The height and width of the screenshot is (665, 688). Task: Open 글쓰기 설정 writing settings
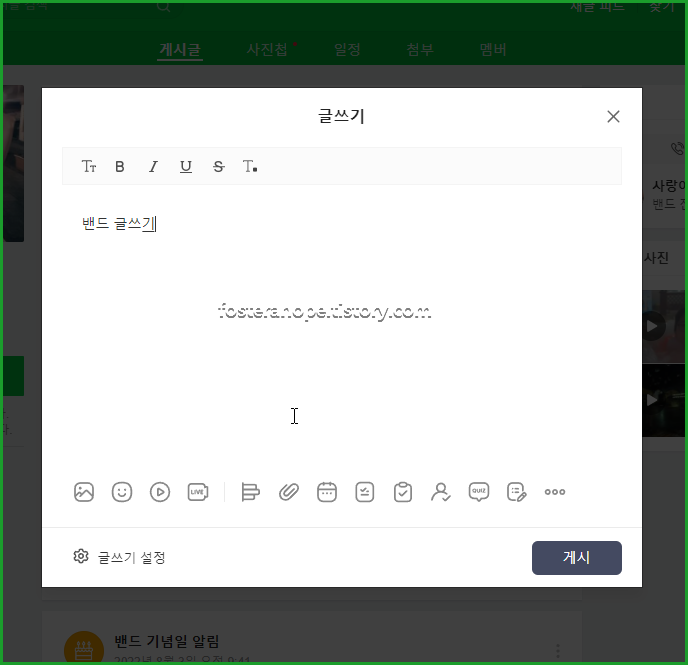coord(119,557)
